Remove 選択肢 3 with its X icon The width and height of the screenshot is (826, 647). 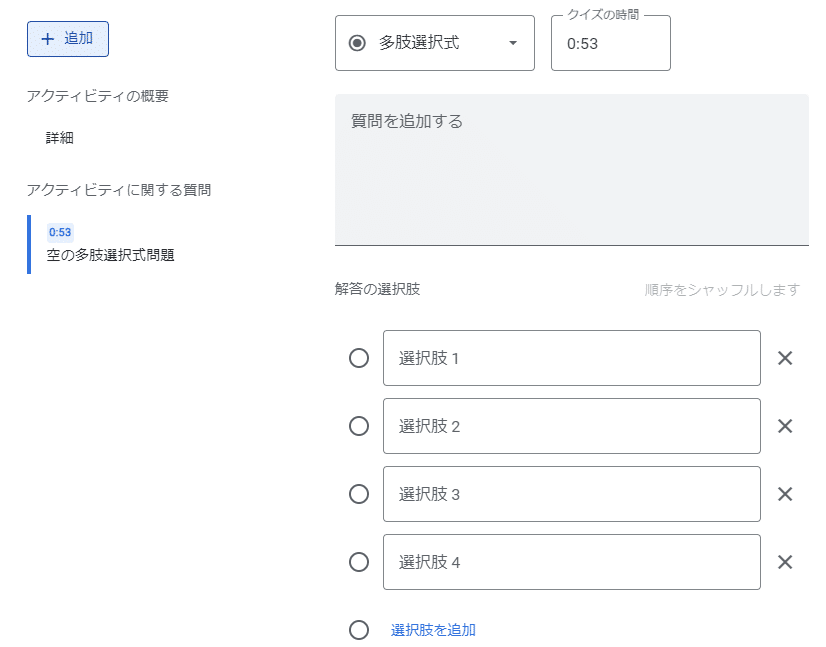(x=785, y=494)
